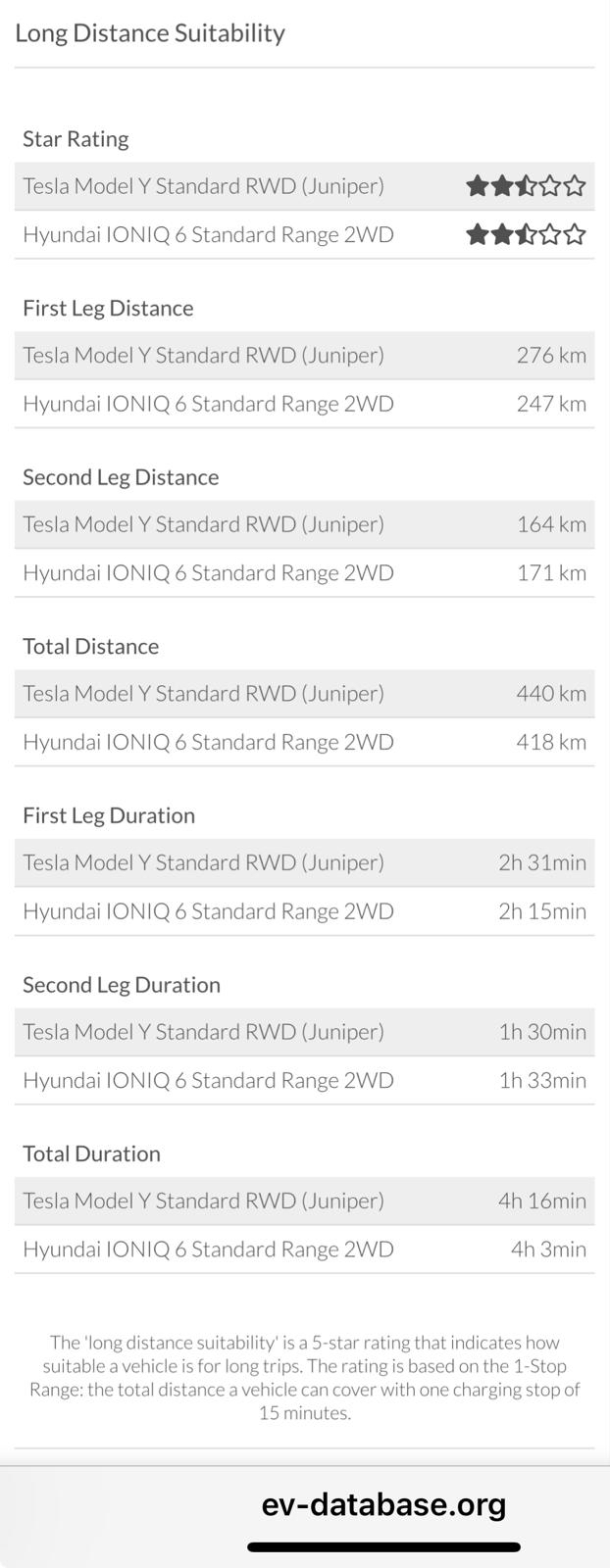610x1568 pixels.
Task: Click the Hyundai 247 km first leg distance
Action: tap(550, 404)
